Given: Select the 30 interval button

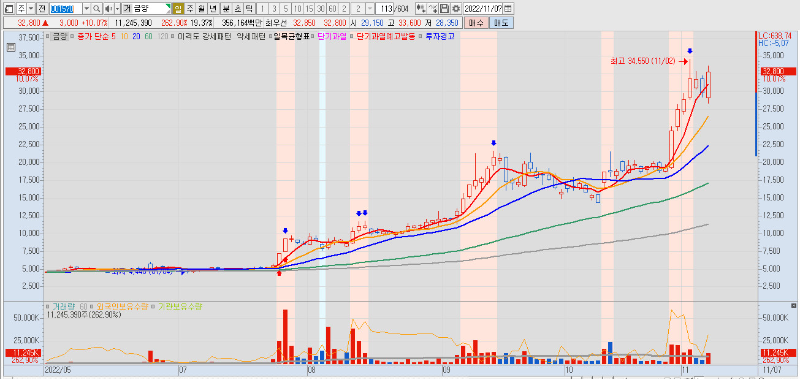Looking at the screenshot, I should point(320,9).
